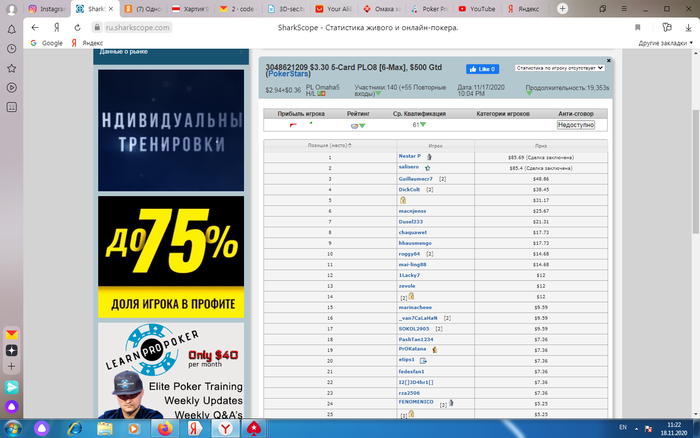Screen dimensions: 700x438
Task: Open notifications bell in sidebar
Action: point(12,29)
